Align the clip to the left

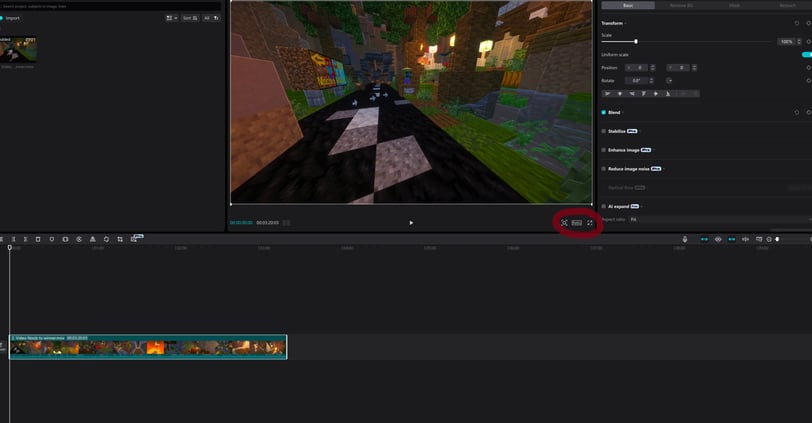click(607, 94)
